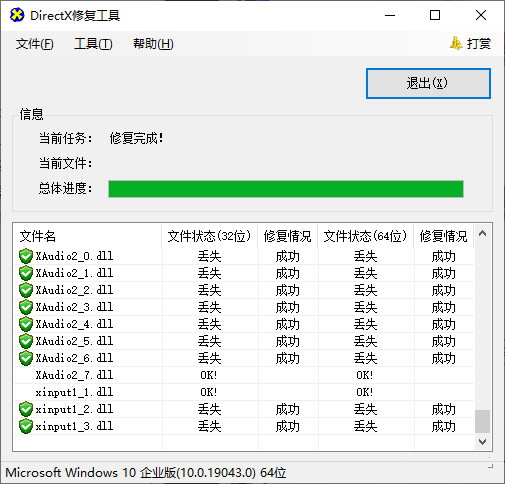Click the 修复完成! task status text
Screen dimensions: 505x484
click(x=136, y=138)
